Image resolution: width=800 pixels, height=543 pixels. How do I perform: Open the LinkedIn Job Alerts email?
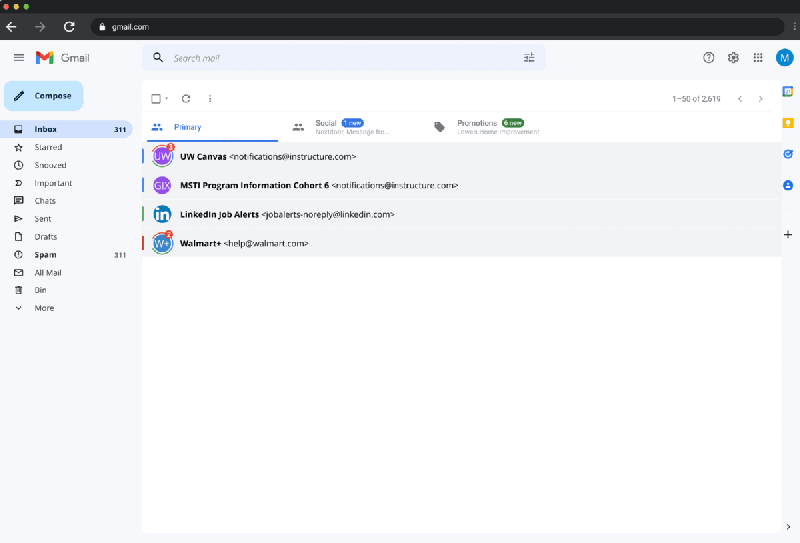coord(462,214)
